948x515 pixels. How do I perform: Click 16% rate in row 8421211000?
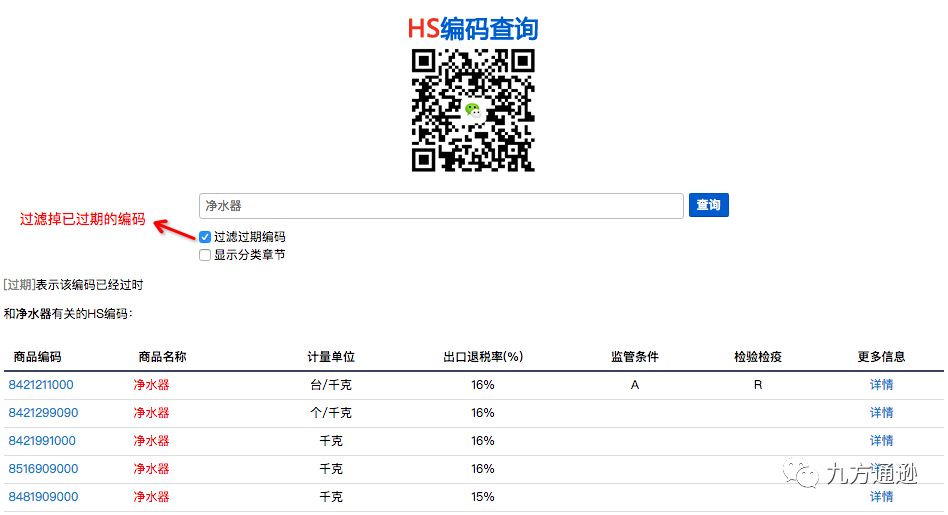tap(483, 385)
